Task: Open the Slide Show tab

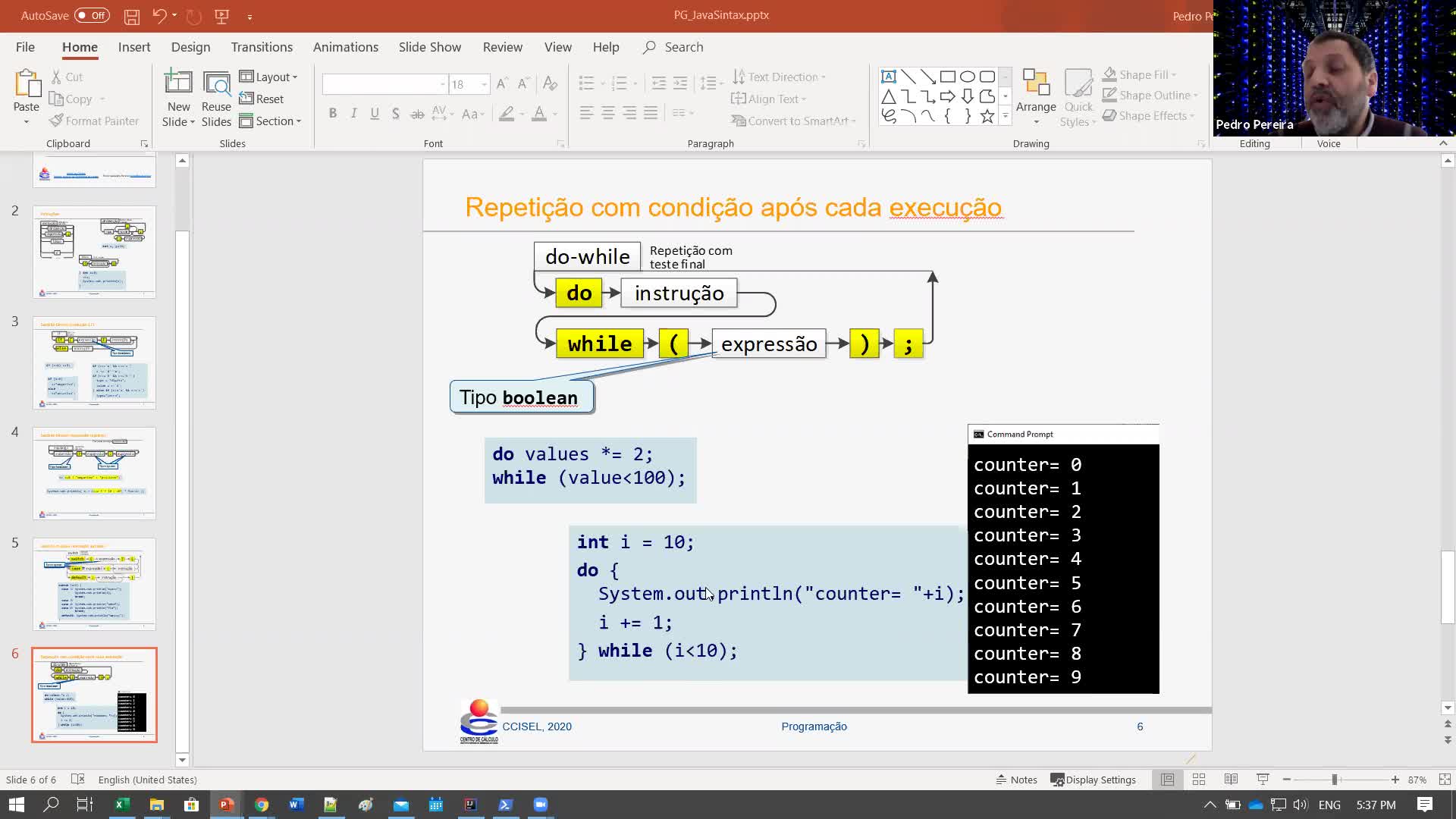Action: click(x=429, y=47)
